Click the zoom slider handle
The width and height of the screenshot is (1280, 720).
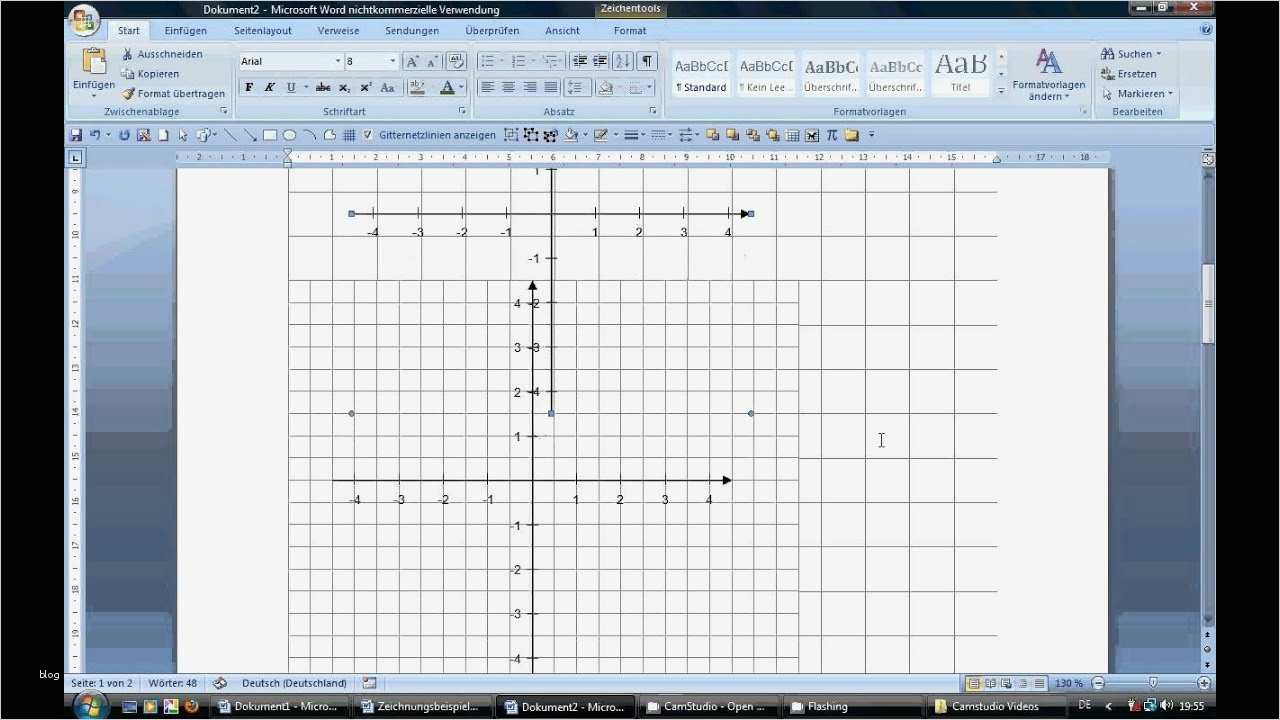coord(1153,683)
